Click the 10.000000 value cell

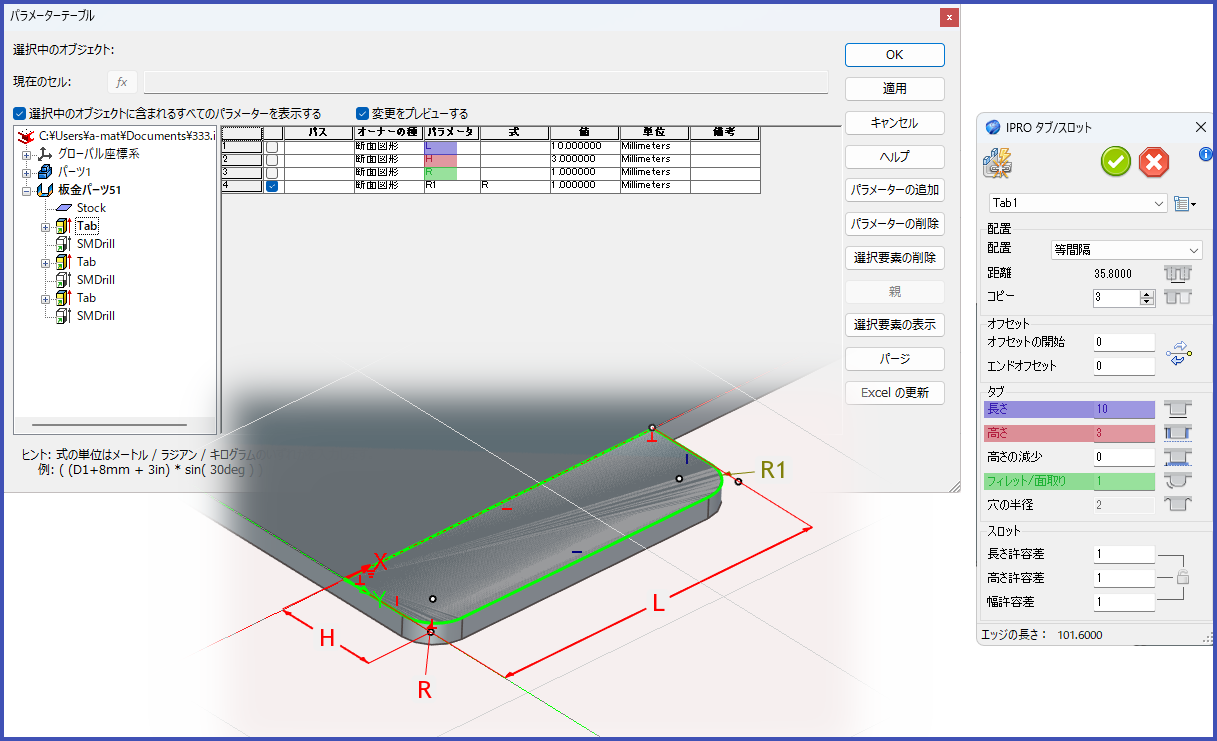(584, 146)
